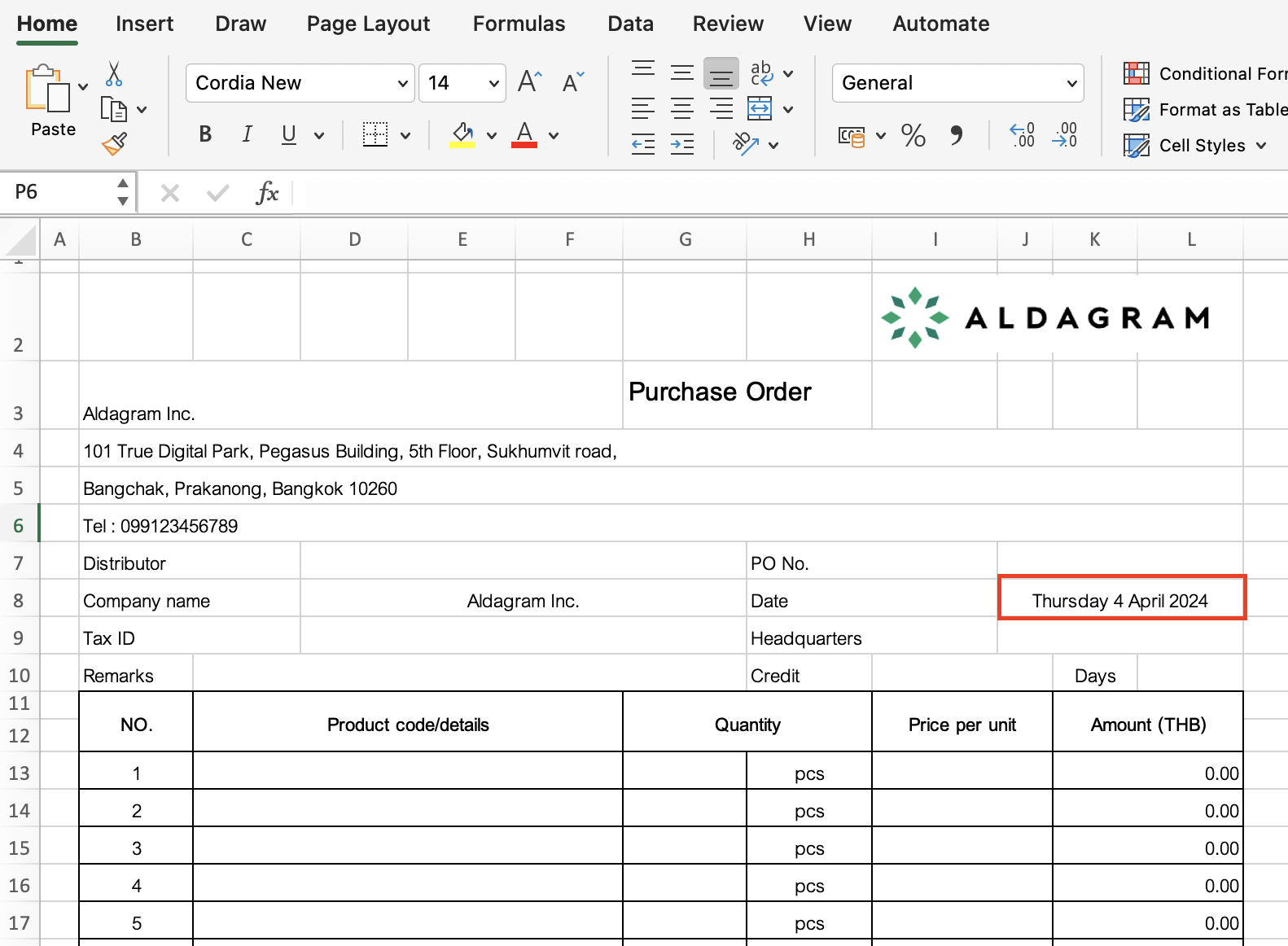The height and width of the screenshot is (946, 1288).
Task: Switch to the Page Layout tab
Action: 368,24
